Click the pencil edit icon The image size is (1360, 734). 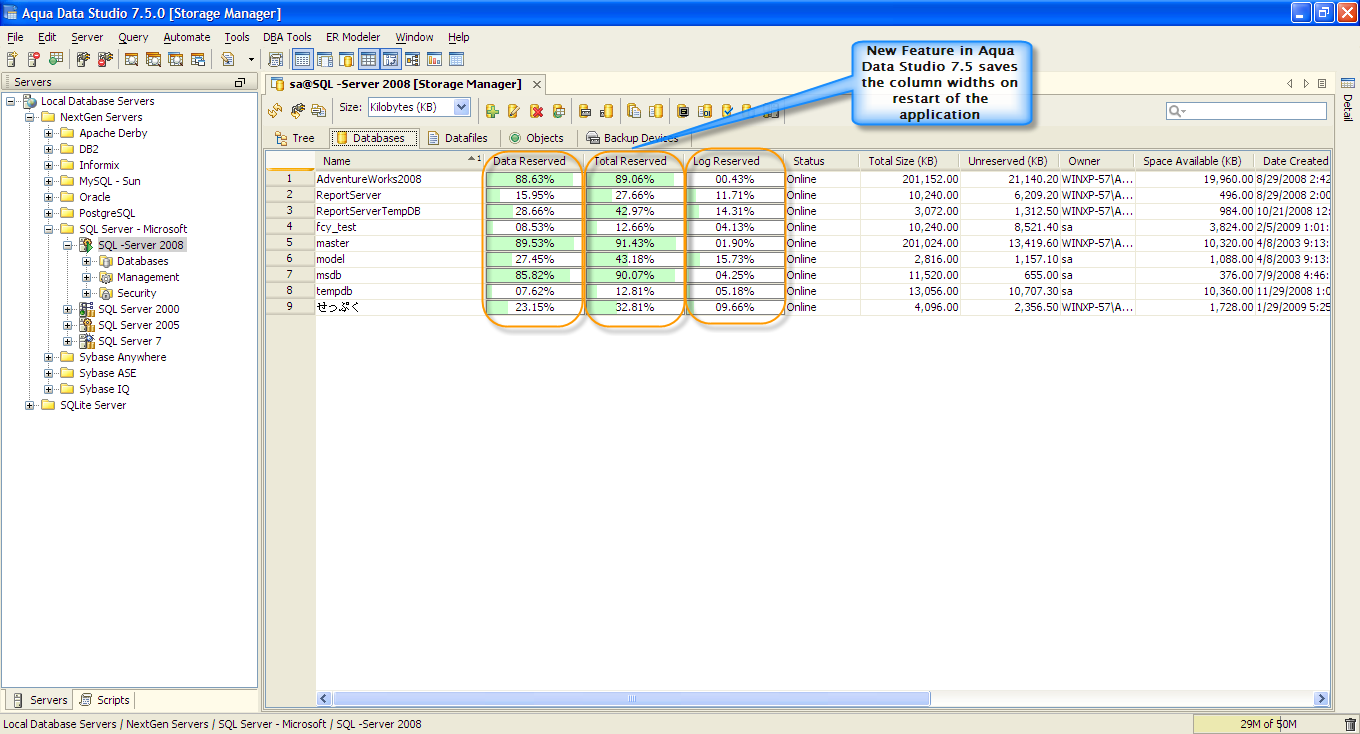(514, 110)
